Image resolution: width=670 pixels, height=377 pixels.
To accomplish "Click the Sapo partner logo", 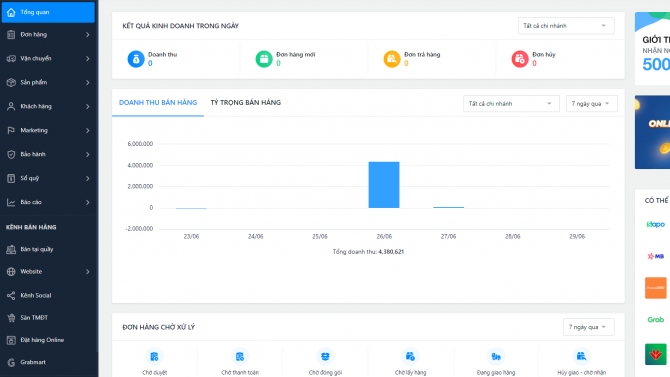I will tap(655, 224).
